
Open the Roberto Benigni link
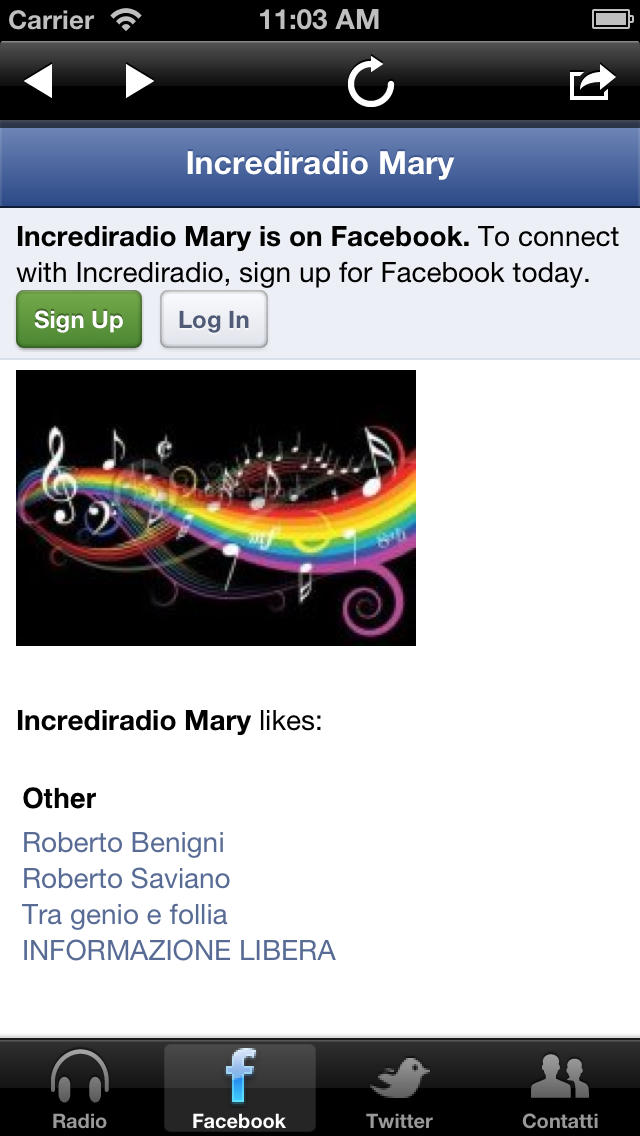[x=123, y=843]
